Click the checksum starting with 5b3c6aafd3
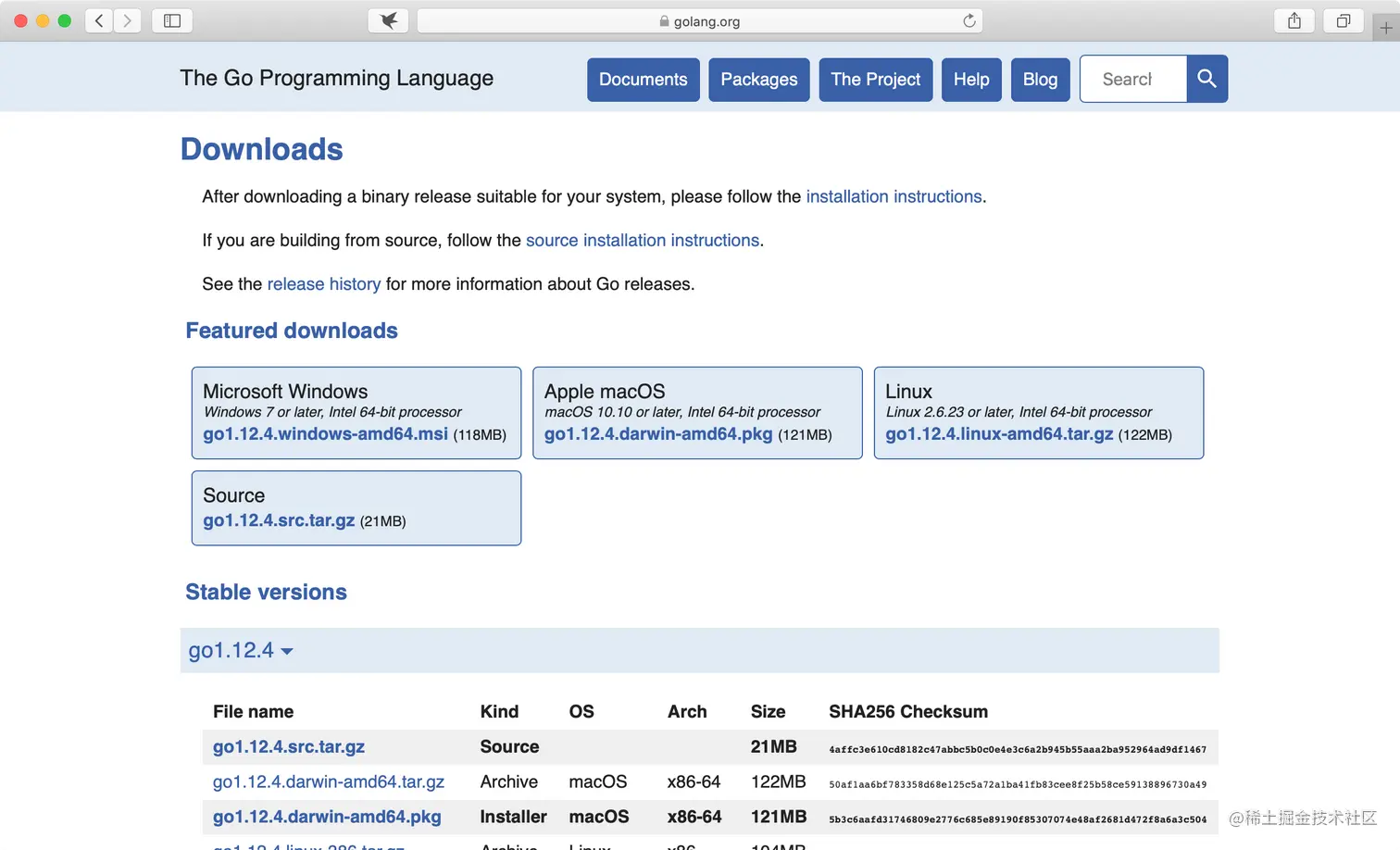The image size is (1400, 850). pos(1018,819)
